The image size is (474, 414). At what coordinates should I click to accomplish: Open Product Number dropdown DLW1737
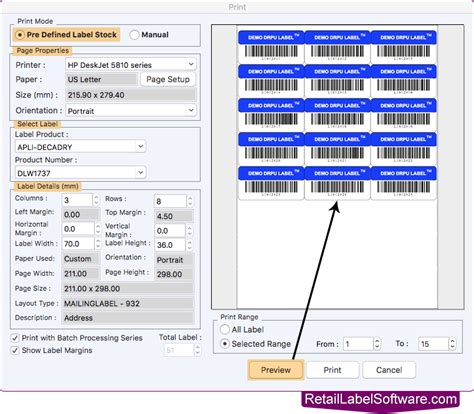click(x=80, y=173)
